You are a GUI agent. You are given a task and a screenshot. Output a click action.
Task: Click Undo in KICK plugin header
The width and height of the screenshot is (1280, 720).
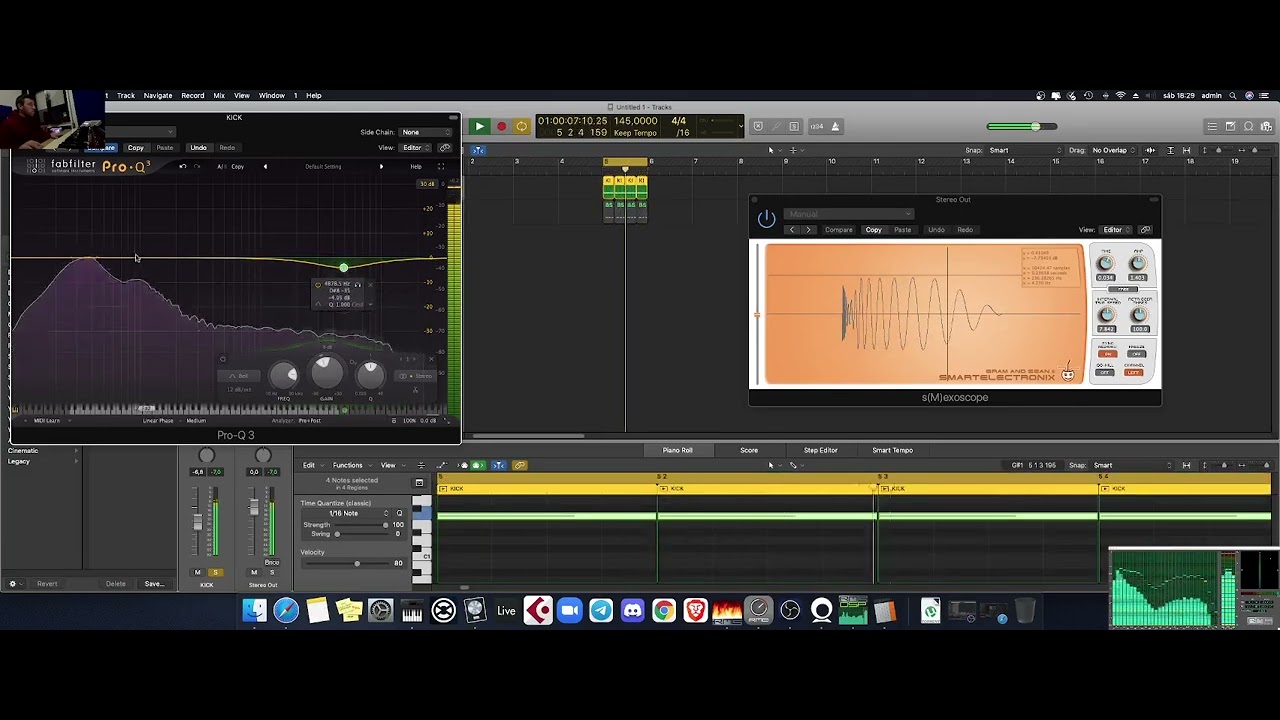point(198,148)
